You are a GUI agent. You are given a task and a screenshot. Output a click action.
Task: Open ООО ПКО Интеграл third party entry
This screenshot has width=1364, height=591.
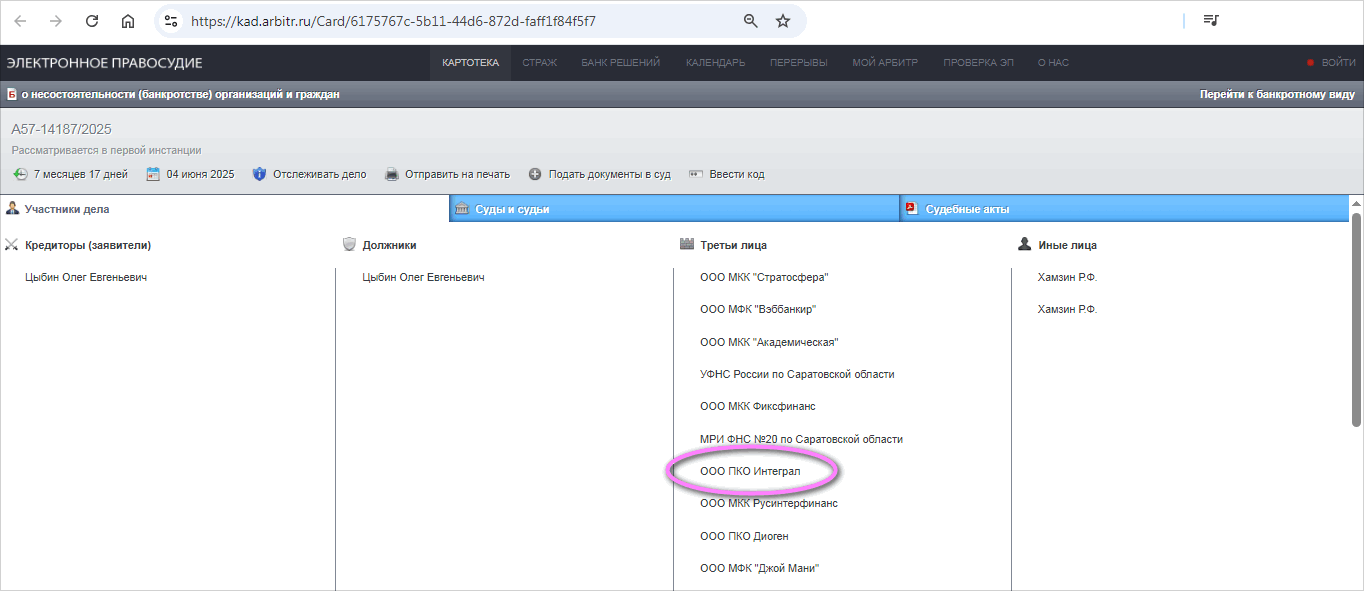click(x=750, y=471)
